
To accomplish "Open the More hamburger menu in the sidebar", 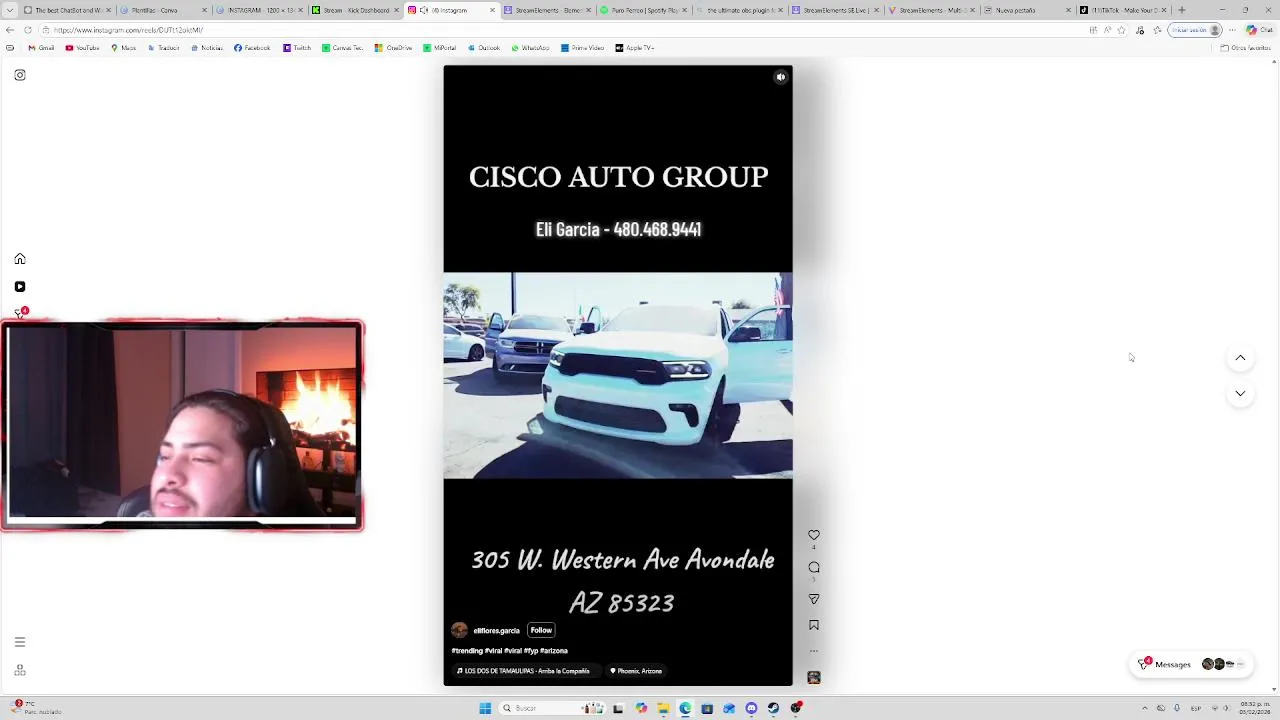I will click(20, 642).
